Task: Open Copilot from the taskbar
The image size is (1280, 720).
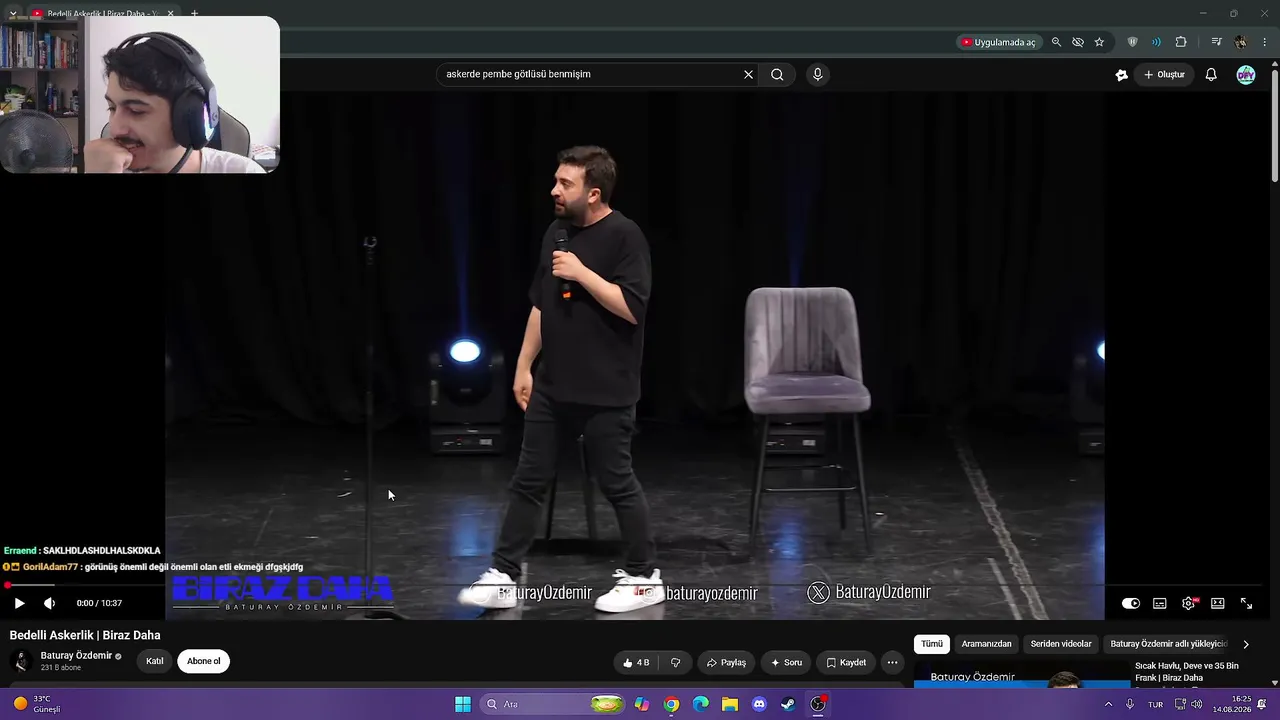Action: coord(642,704)
